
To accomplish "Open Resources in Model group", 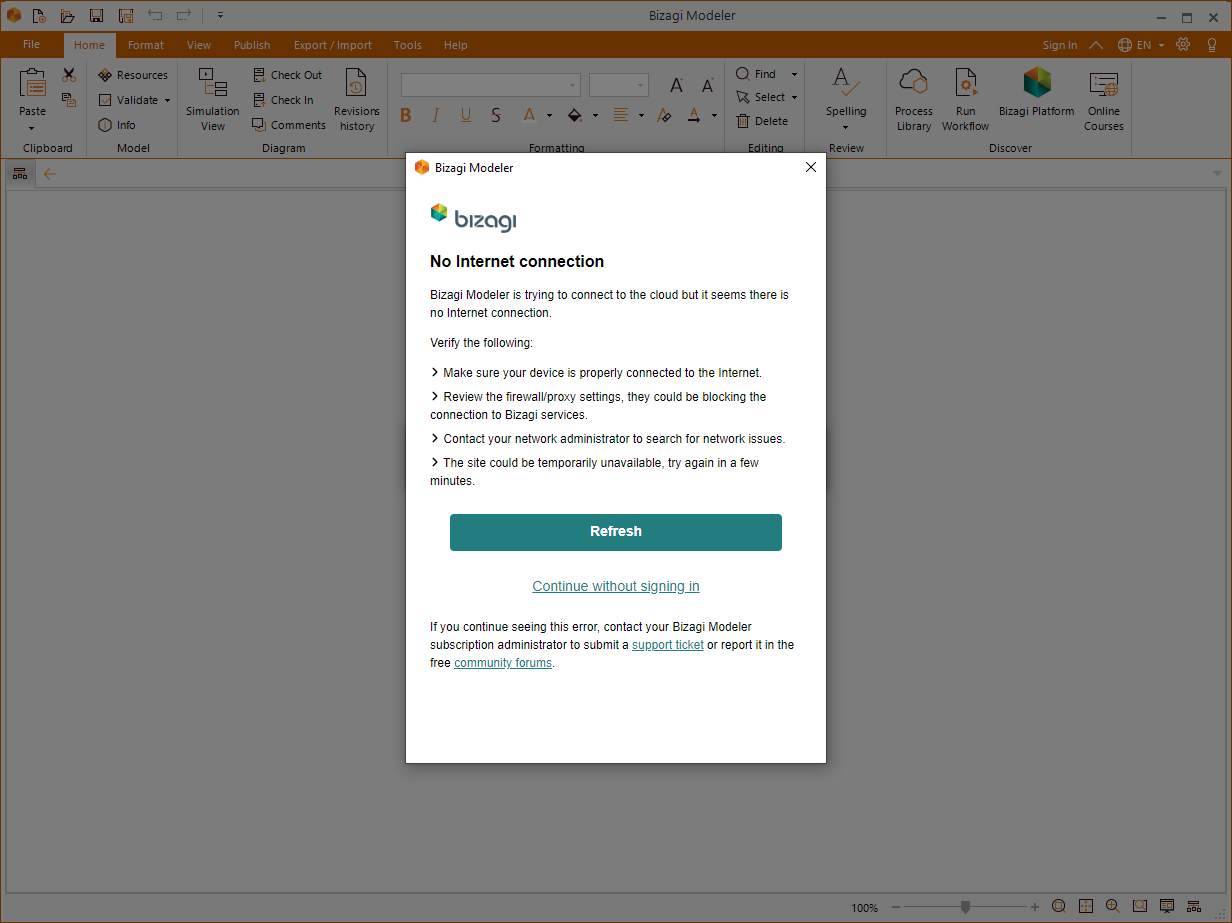I will (x=133, y=75).
